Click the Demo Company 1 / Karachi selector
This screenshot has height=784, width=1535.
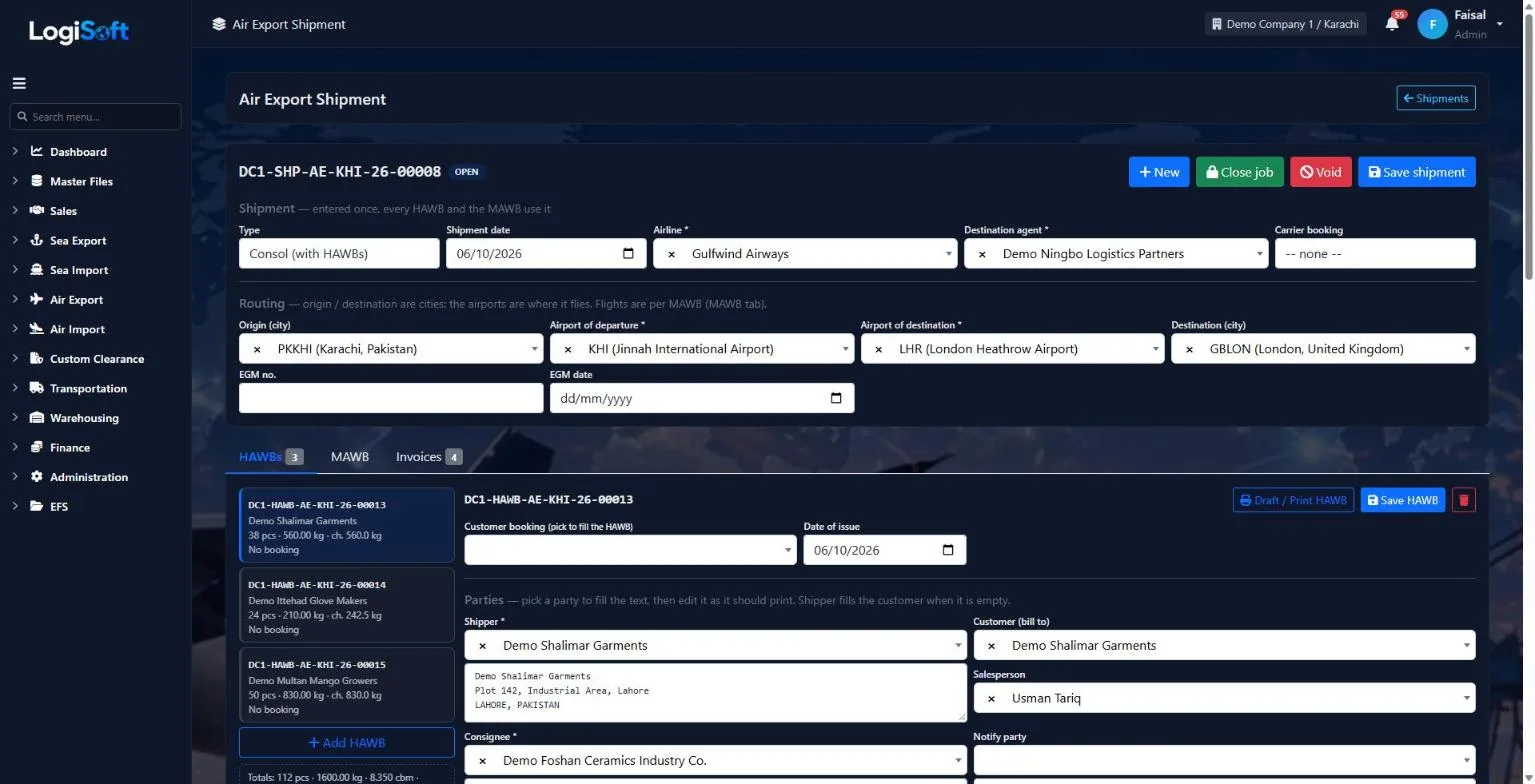point(1285,24)
